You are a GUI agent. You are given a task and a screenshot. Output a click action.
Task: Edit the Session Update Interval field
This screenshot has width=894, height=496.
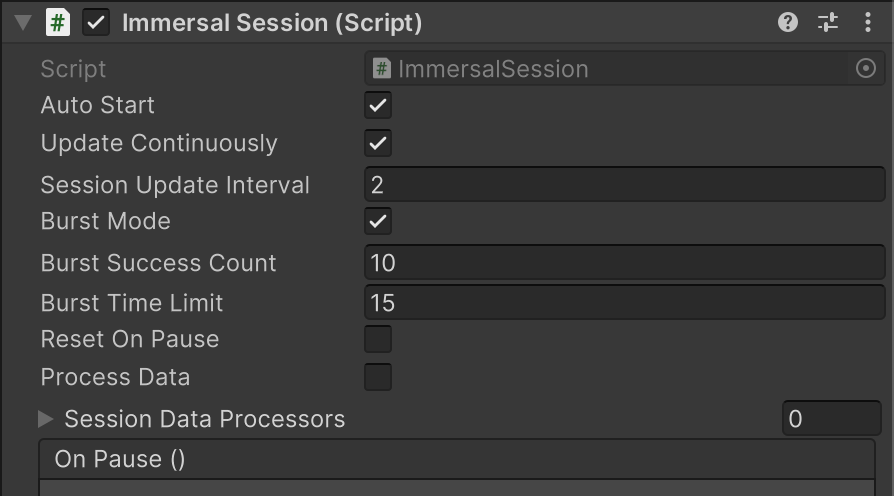pyautogui.click(x=625, y=184)
